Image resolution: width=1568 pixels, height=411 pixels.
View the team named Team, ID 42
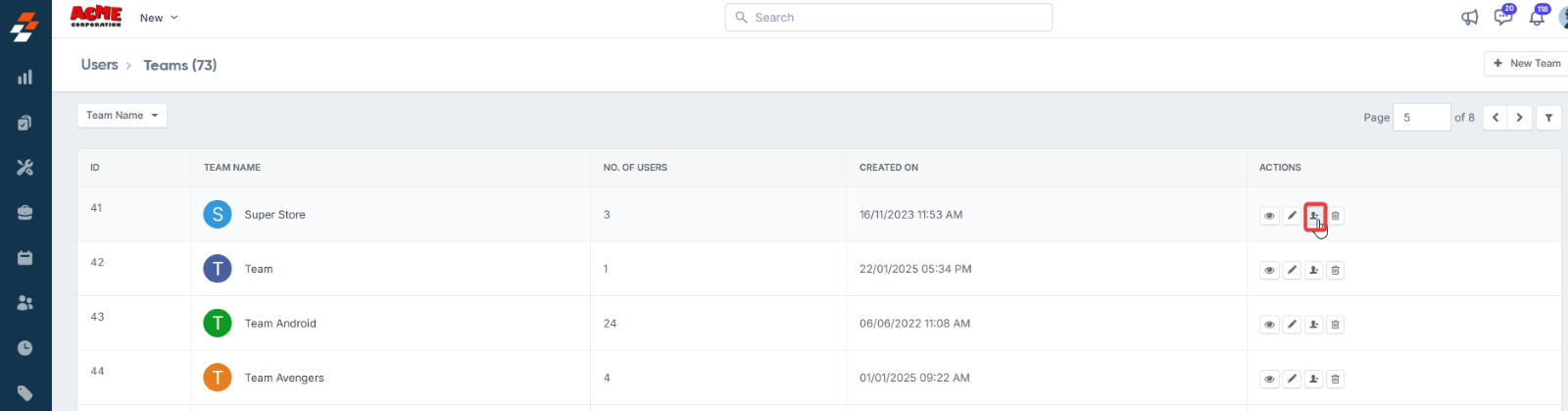click(x=1269, y=270)
